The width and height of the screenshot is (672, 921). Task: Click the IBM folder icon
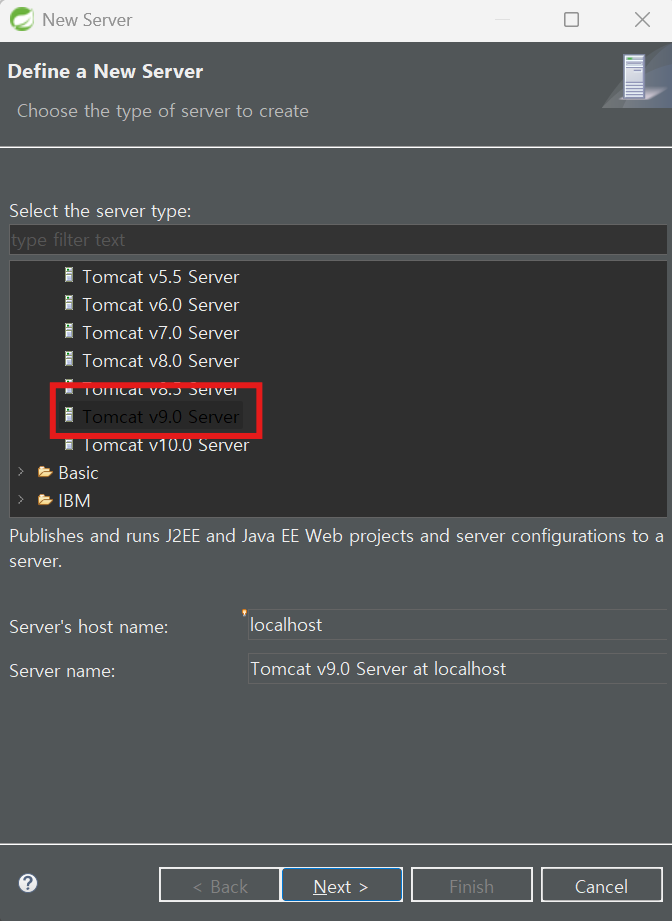[45, 500]
